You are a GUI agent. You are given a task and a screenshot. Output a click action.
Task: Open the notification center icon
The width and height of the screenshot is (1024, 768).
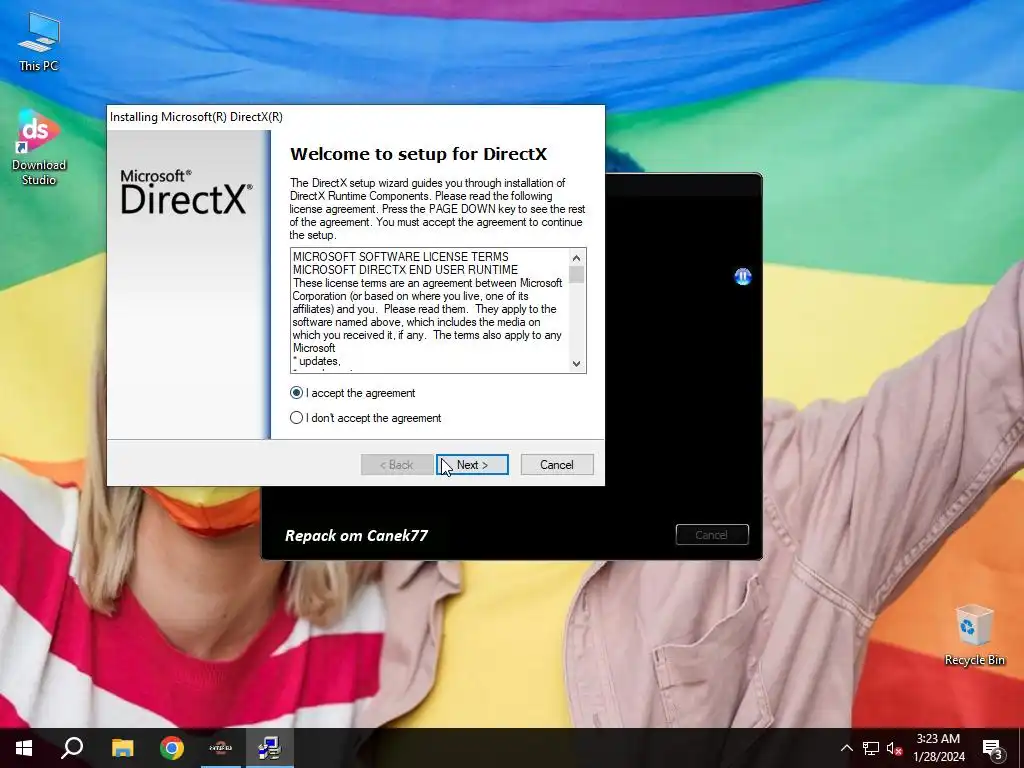pos(993,748)
